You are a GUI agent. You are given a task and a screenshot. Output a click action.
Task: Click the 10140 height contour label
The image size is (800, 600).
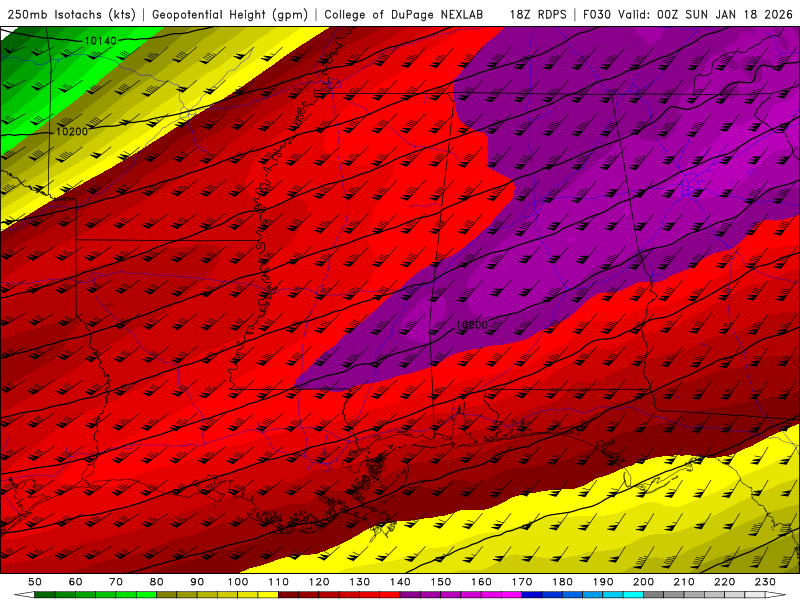(x=101, y=41)
